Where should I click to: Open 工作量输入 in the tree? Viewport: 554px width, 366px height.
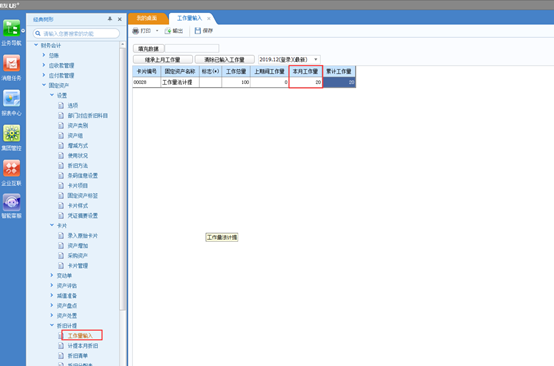tap(80, 335)
